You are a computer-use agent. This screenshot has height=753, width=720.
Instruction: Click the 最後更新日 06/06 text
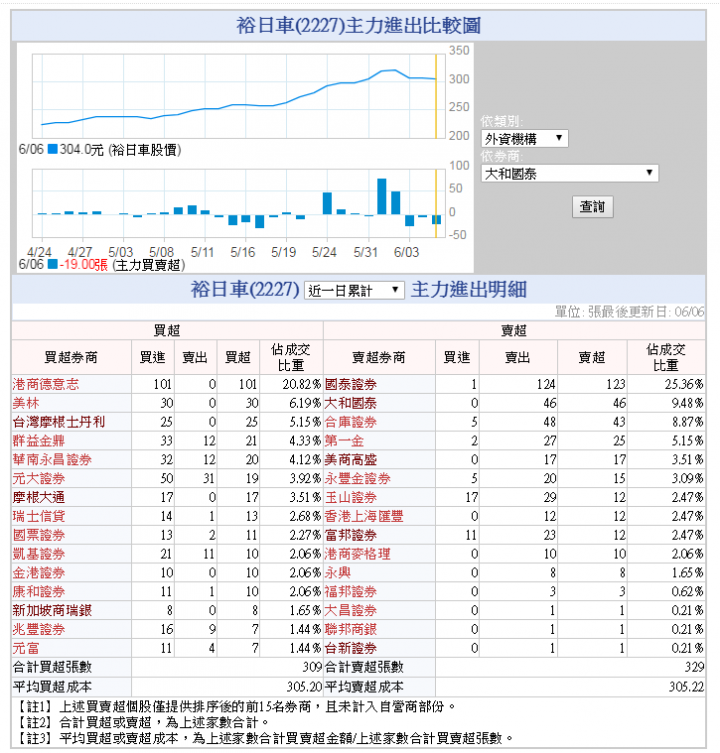tap(649, 312)
